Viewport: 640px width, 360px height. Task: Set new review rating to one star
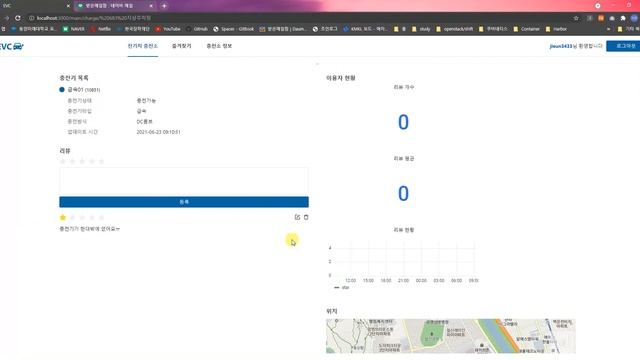point(63,162)
